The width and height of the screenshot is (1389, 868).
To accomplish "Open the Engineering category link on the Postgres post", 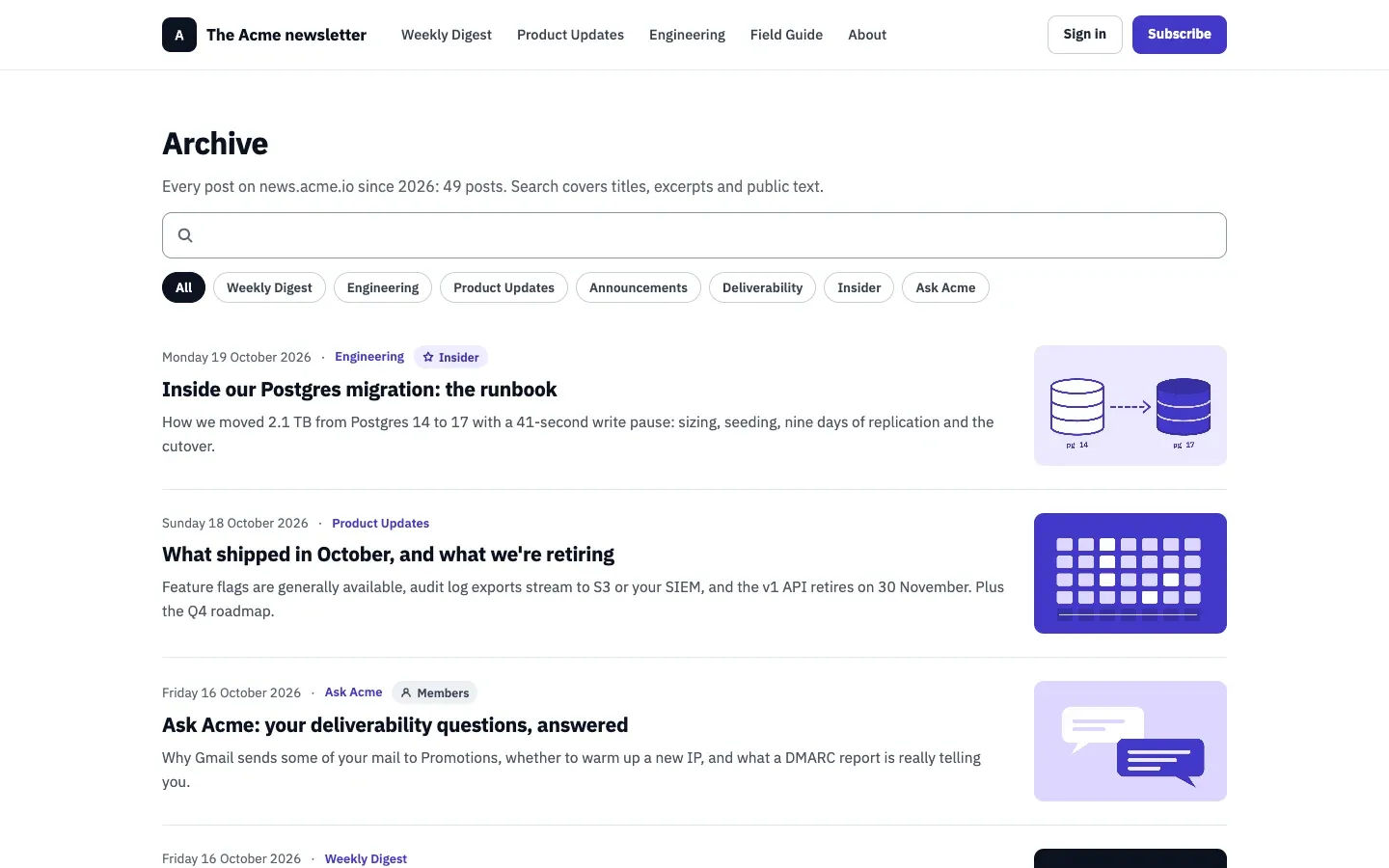I will point(369,357).
